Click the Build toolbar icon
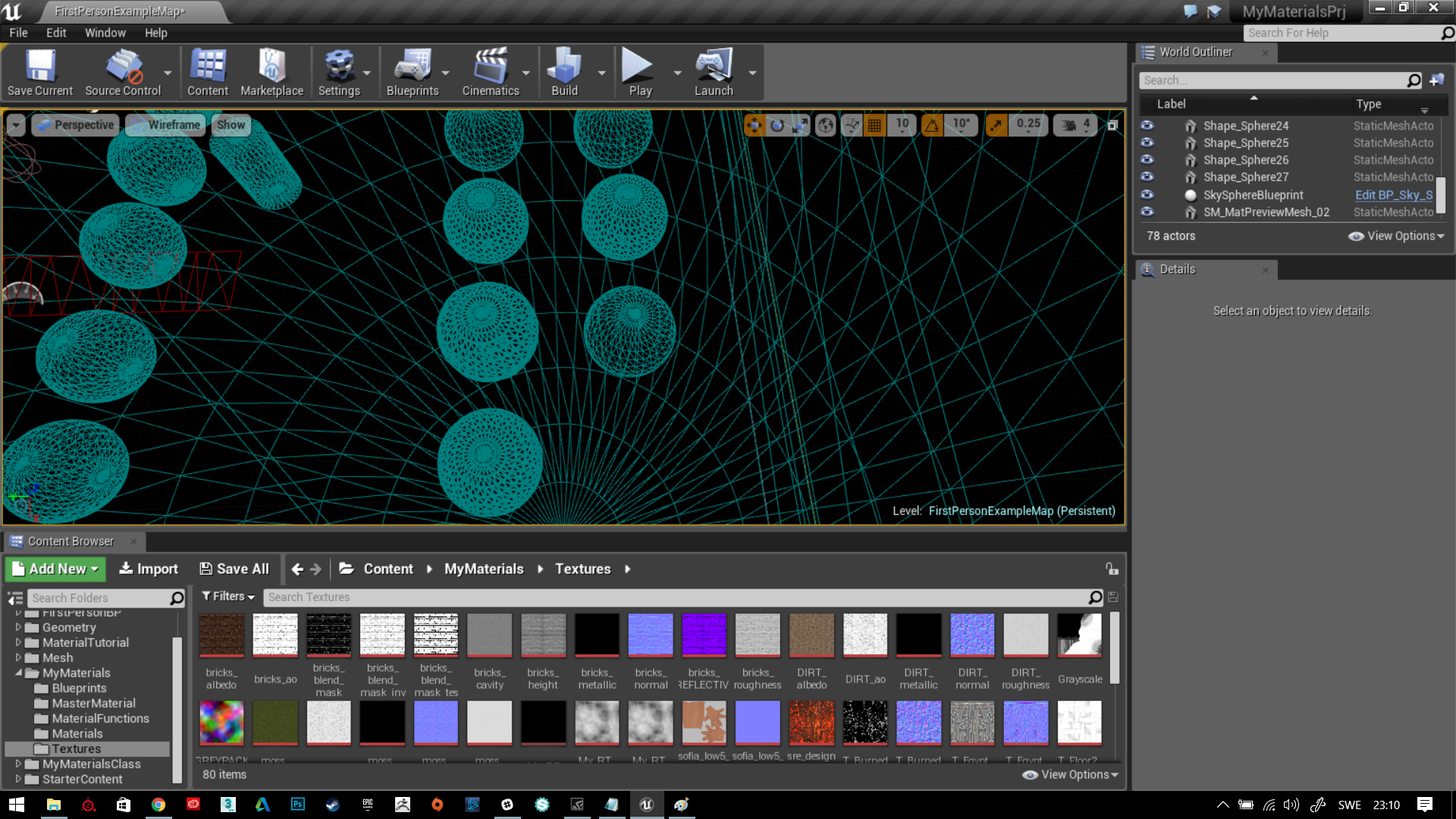1456x819 pixels. click(564, 73)
